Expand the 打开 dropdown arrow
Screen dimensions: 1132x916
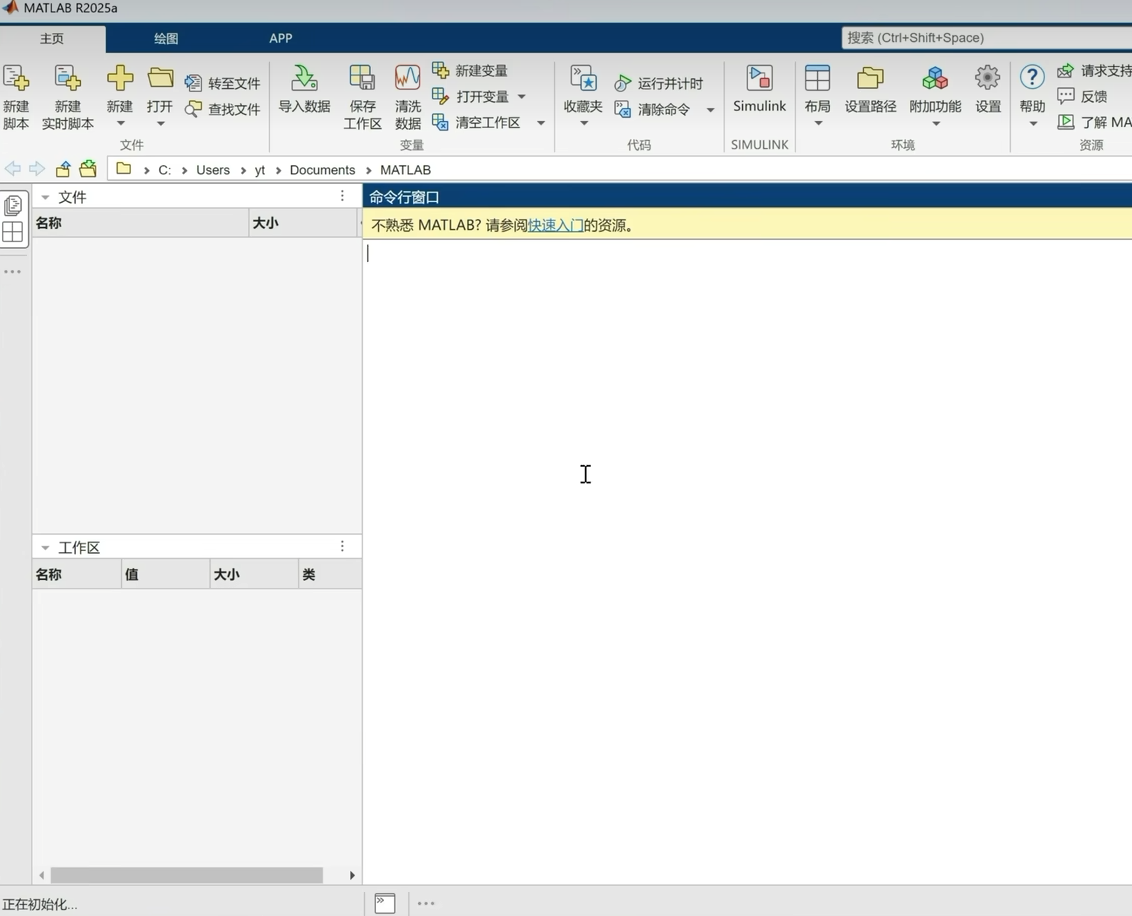tap(160, 123)
